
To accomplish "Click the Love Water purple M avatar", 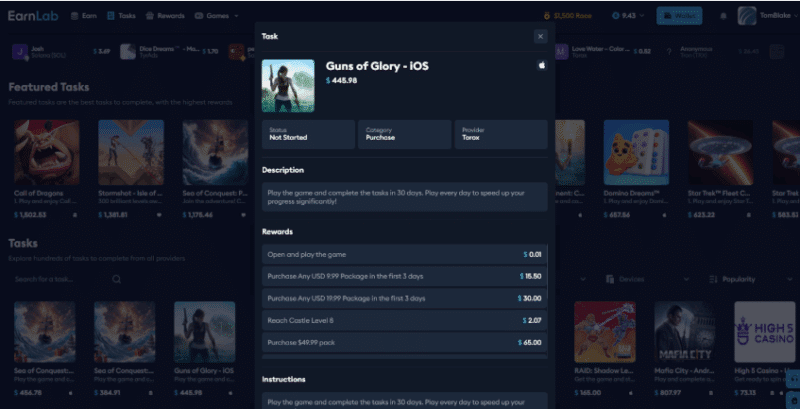I will click(561, 52).
